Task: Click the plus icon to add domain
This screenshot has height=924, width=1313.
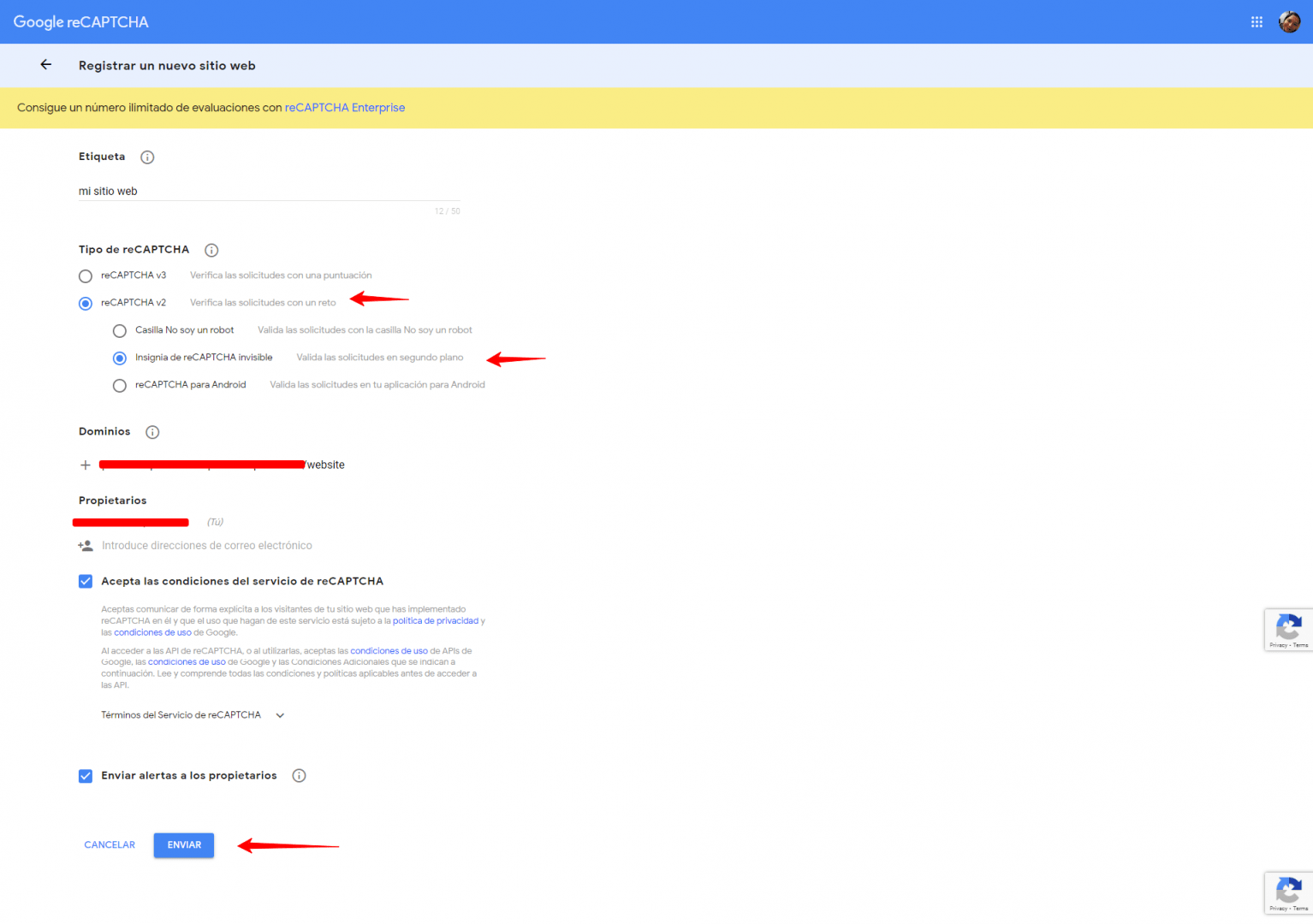Action: click(x=86, y=465)
